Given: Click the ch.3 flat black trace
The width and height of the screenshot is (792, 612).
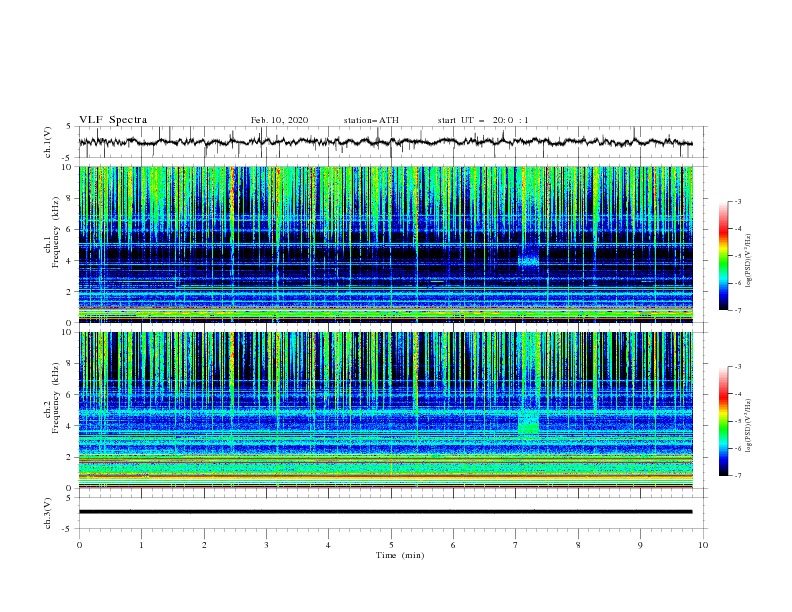Looking at the screenshot, I should [385, 512].
